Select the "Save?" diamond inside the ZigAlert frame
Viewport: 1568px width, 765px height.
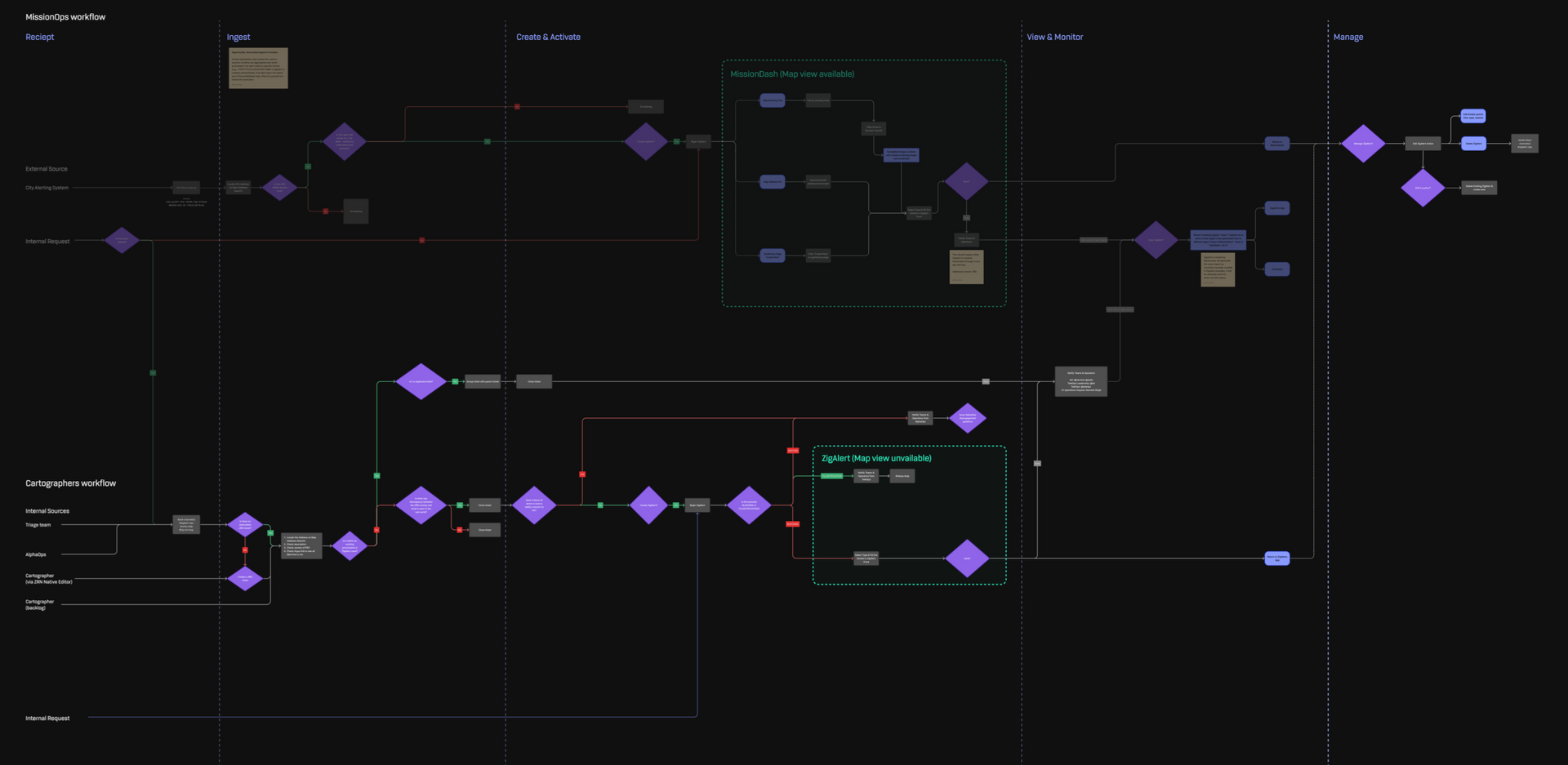coord(968,558)
